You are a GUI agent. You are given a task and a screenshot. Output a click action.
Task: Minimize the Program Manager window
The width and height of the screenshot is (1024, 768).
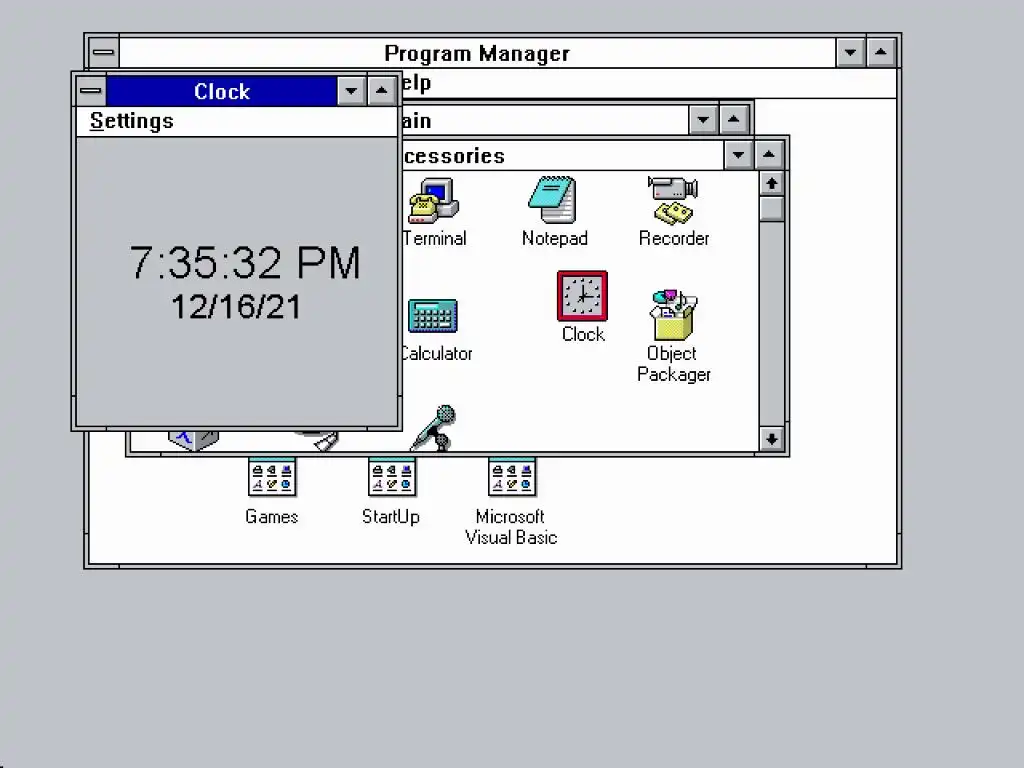(850, 52)
